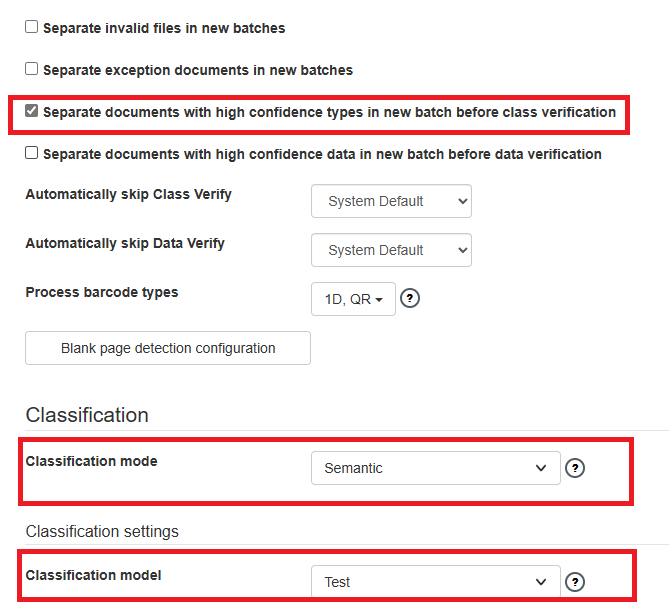This screenshot has height=609, width=669.
Task: Click the Classification section heading
Action: [x=87, y=415]
